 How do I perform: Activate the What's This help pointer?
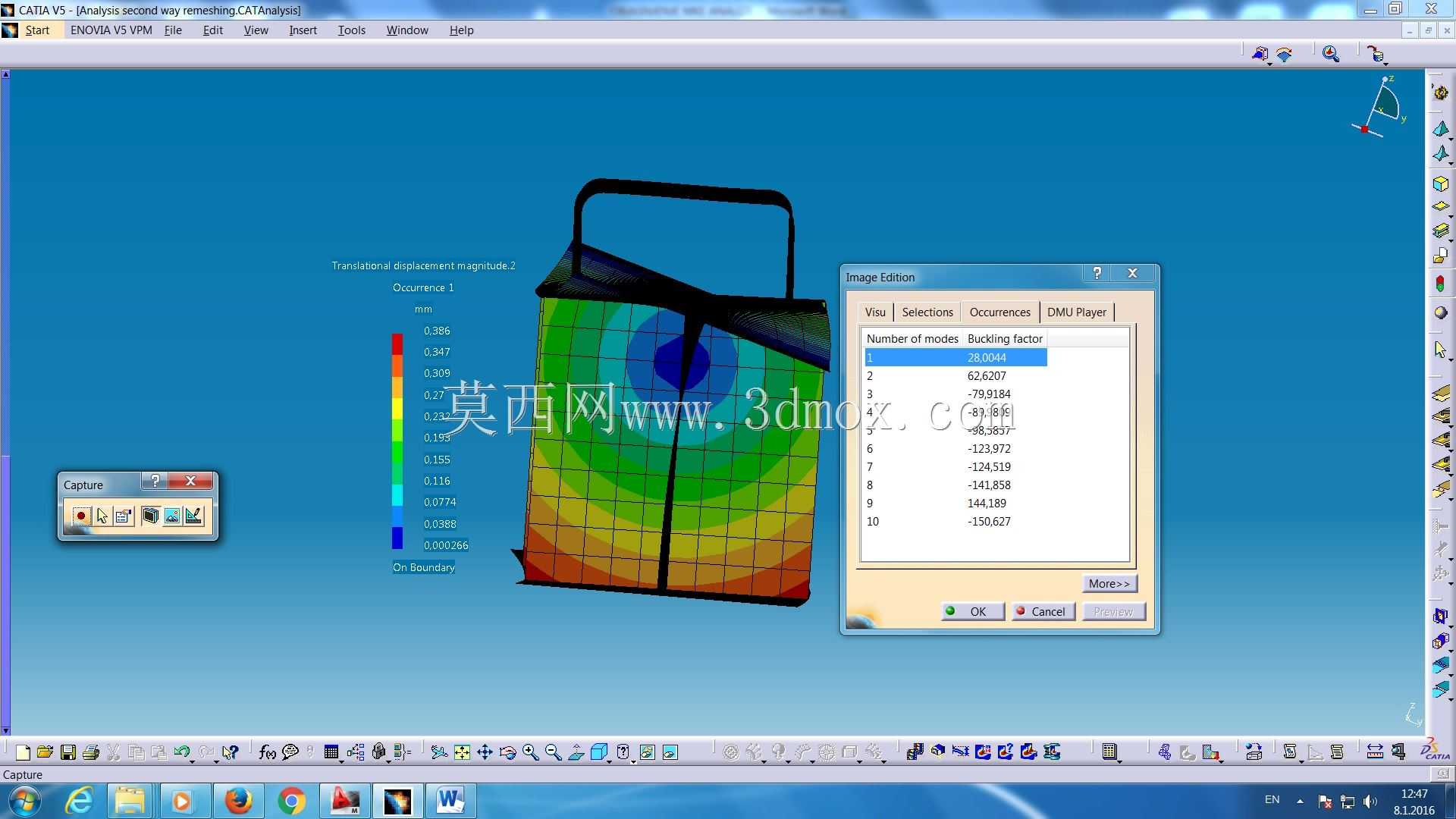click(230, 752)
